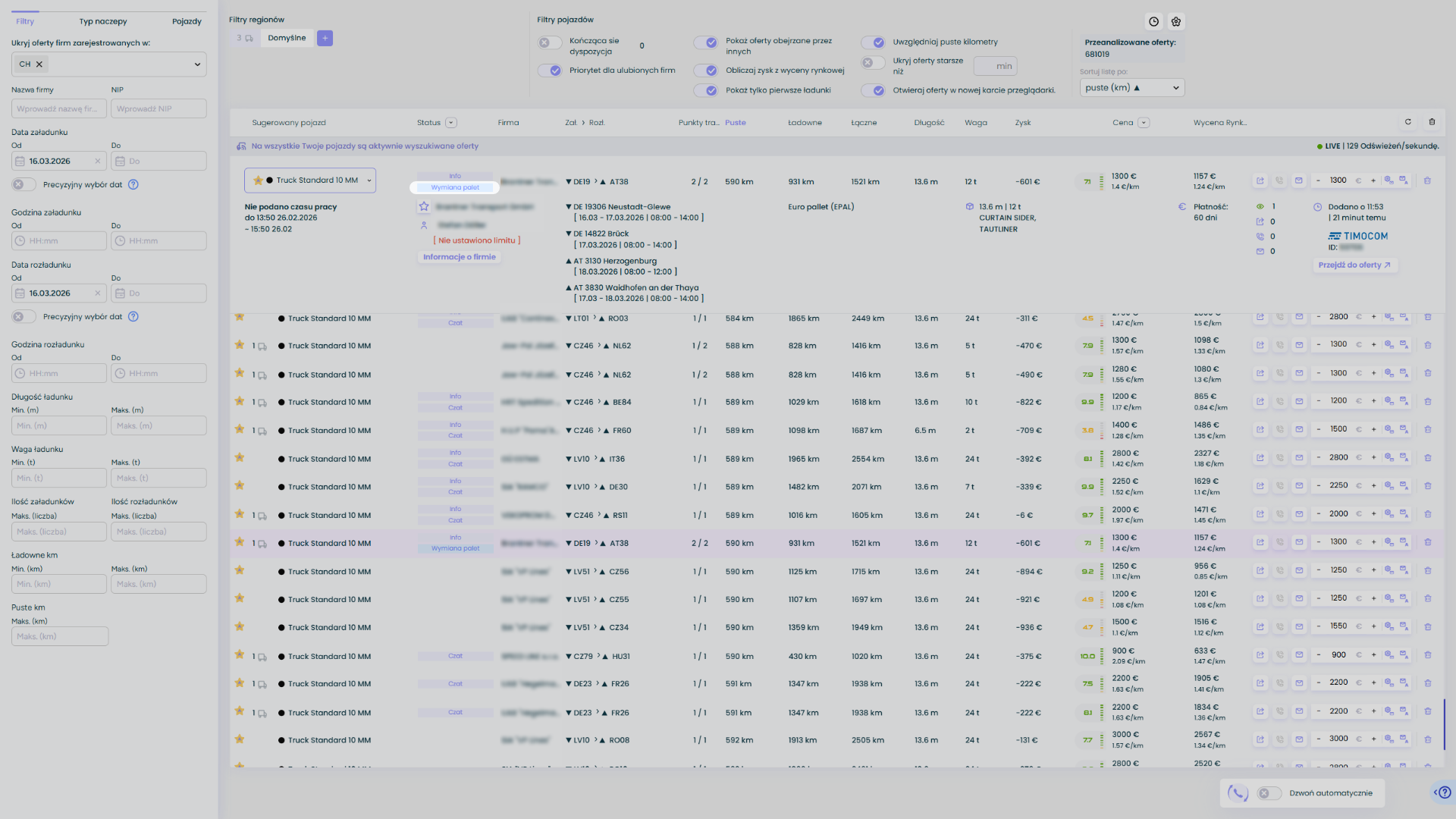Expand the Status column dropdown
This screenshot has height=819, width=1456.
click(x=451, y=123)
